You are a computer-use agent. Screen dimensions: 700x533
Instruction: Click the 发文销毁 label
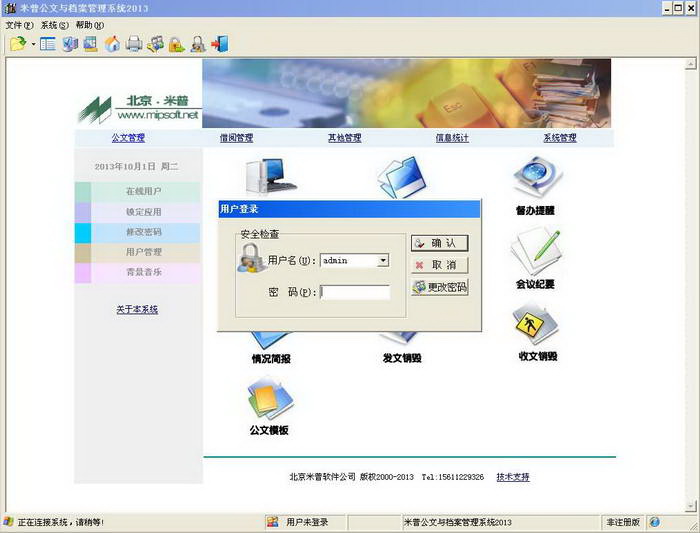[402, 358]
